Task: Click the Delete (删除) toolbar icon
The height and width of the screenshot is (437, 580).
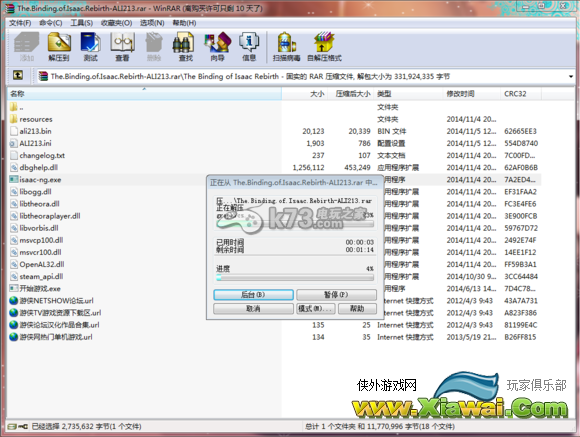Action: tap(154, 46)
